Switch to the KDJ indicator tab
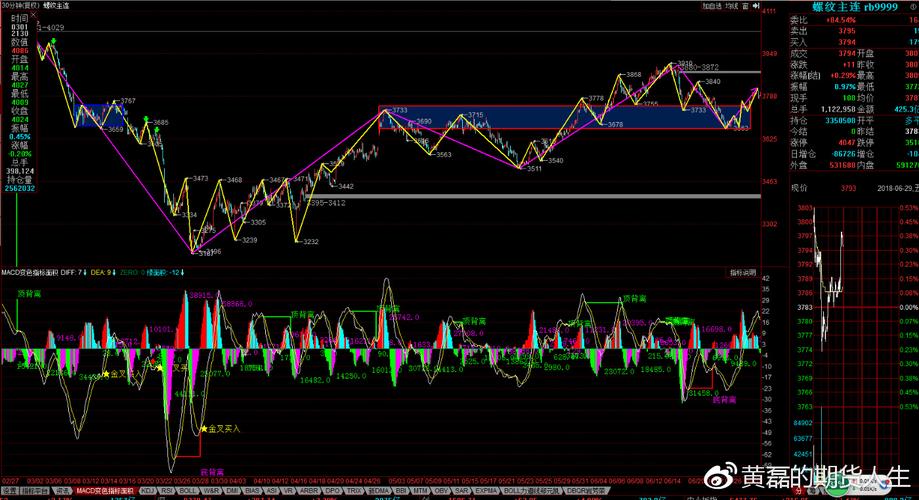Screen dimensions: 919x500 click(148, 491)
